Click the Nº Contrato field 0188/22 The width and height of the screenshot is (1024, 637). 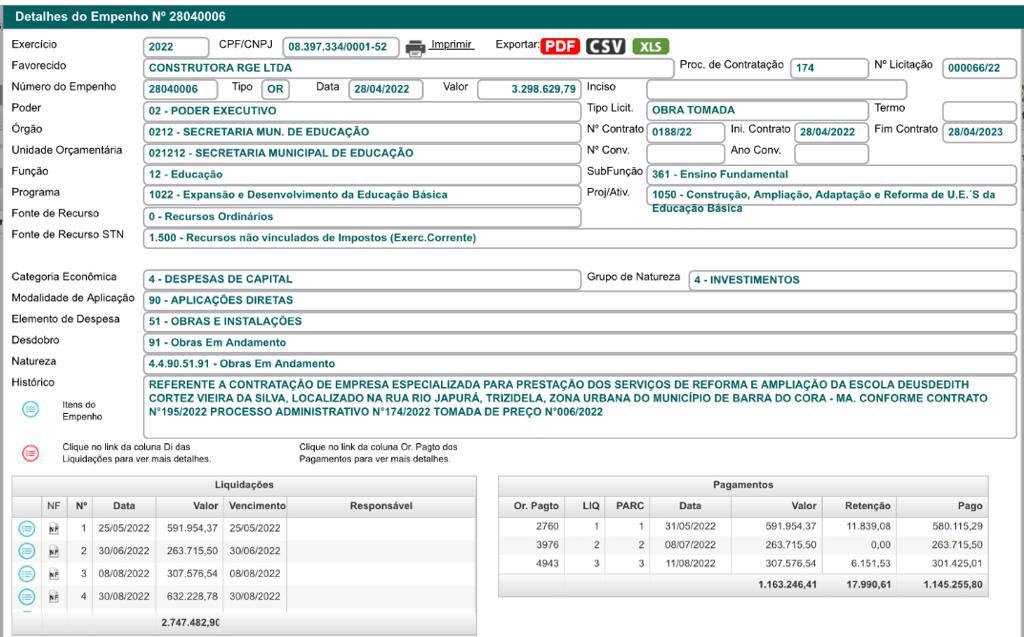pyautogui.click(x=685, y=132)
